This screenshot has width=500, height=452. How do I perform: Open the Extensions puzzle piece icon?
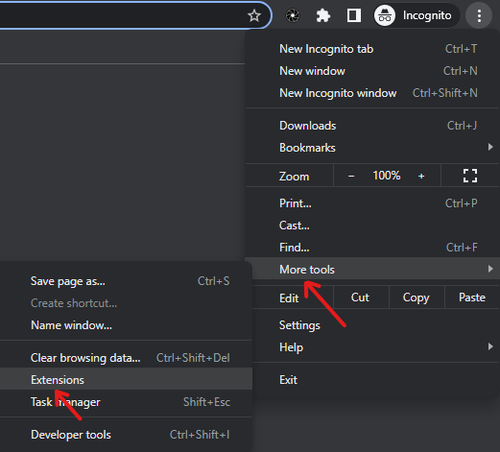coord(323,15)
